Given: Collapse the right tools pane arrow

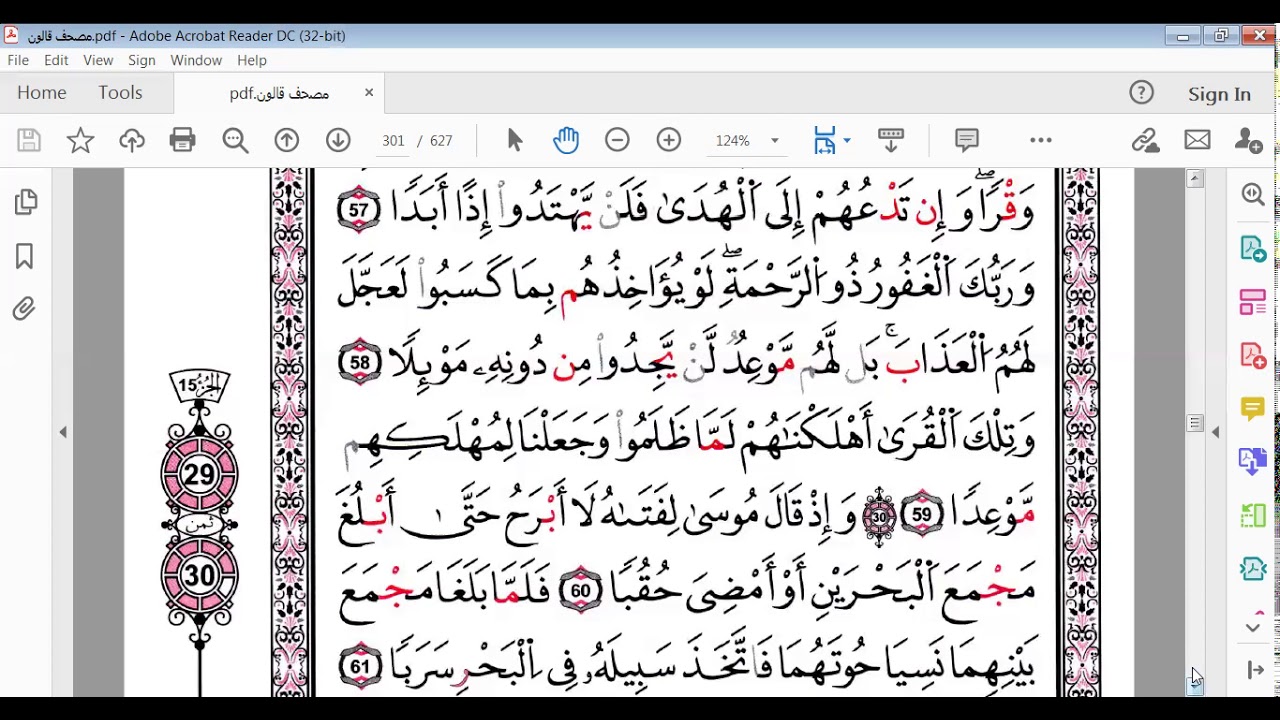Looking at the screenshot, I should [x=1256, y=670].
